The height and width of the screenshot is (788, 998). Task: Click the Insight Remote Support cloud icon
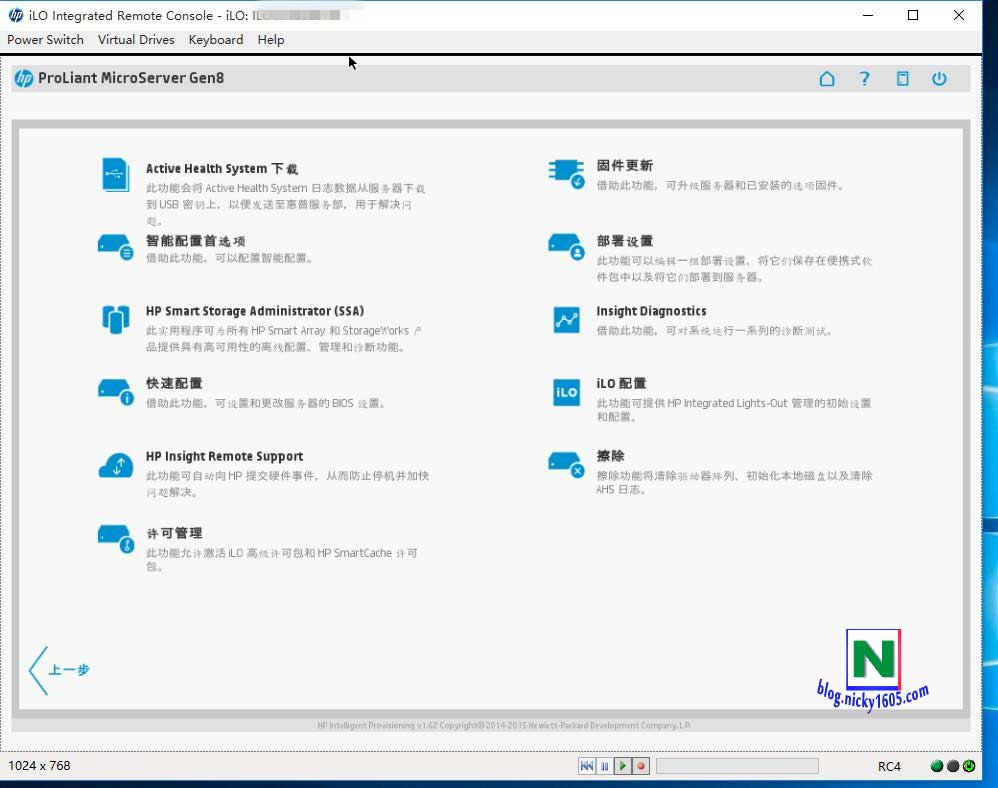coord(115,465)
